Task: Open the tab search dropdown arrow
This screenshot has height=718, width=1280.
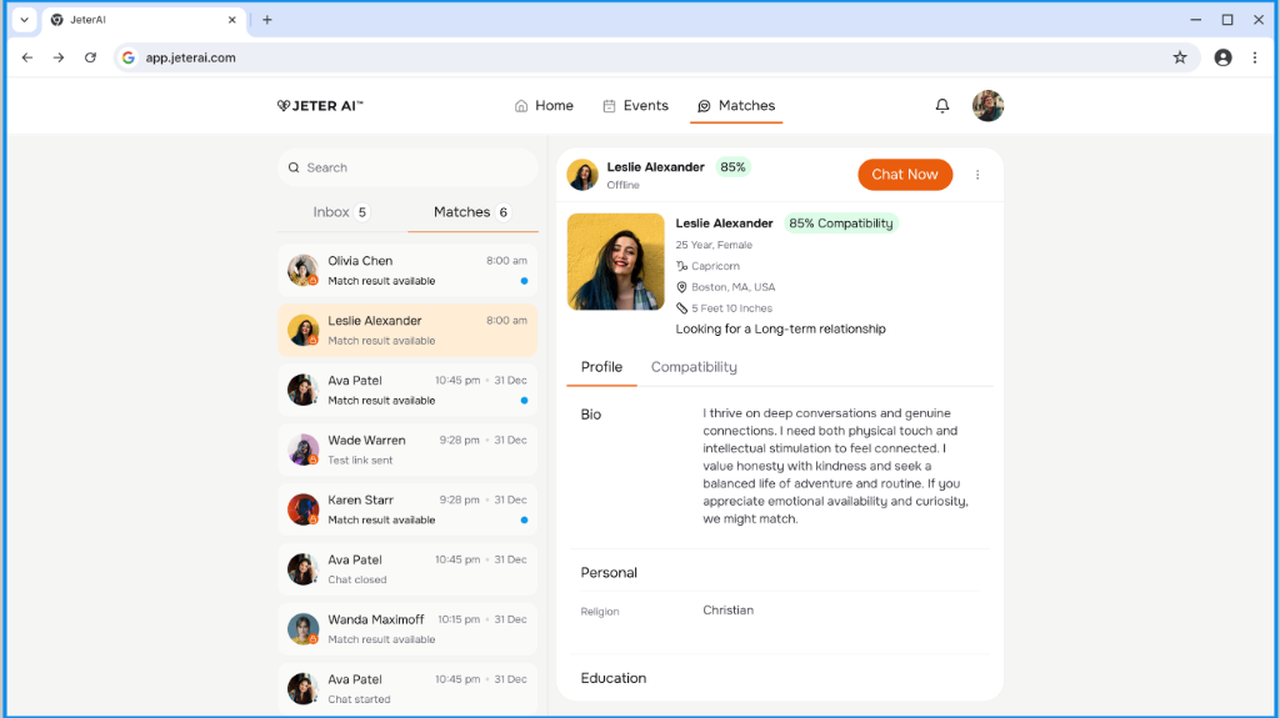Action: pyautogui.click(x=24, y=20)
